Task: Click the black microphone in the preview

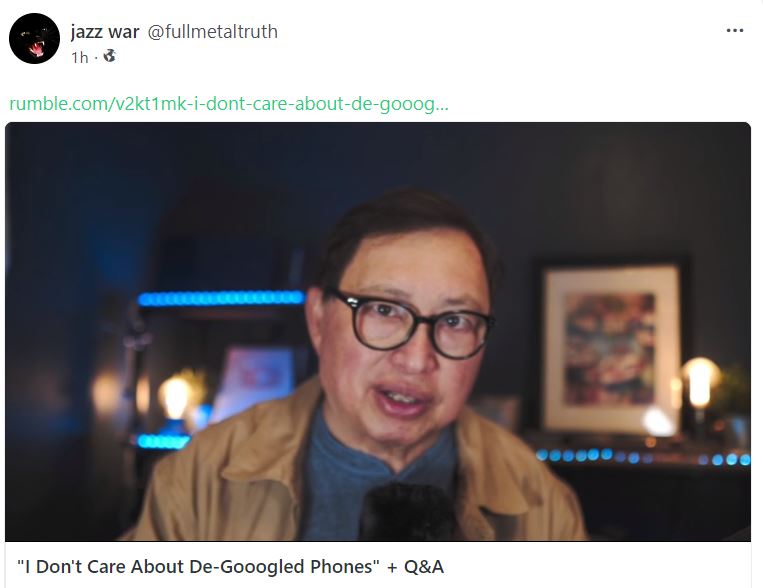Action: point(409,513)
